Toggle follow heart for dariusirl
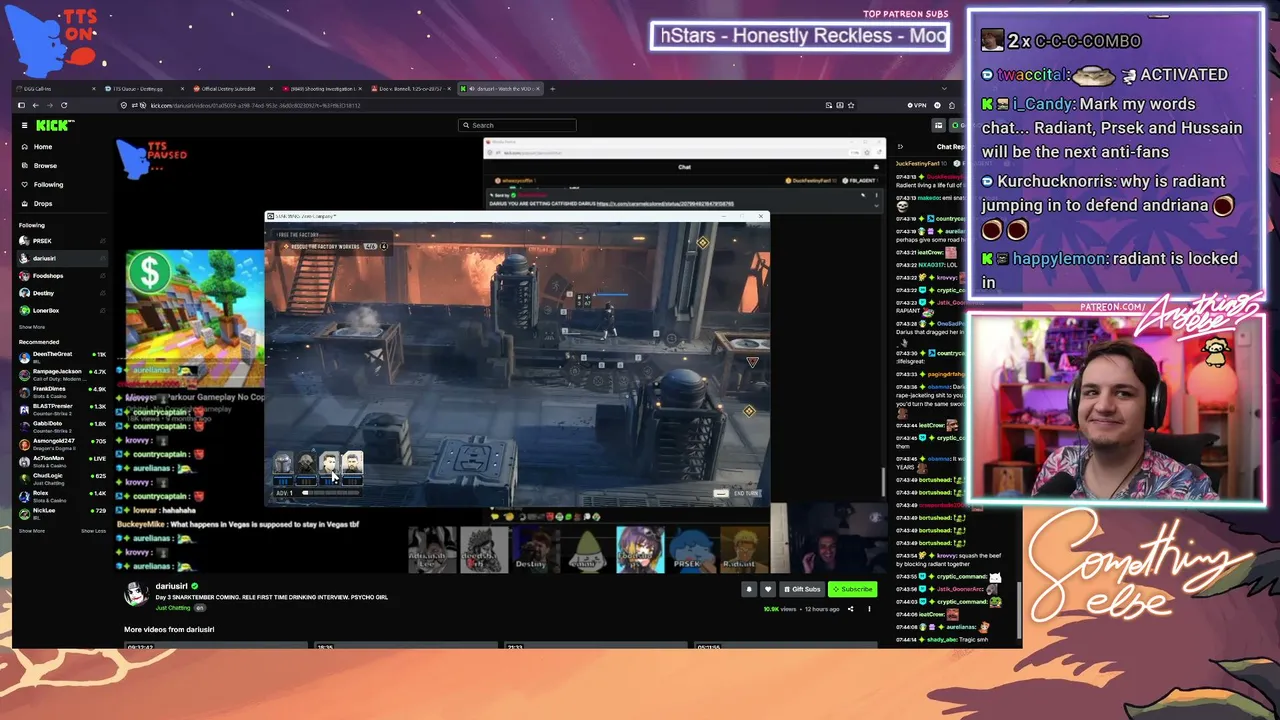This screenshot has width=1280, height=720. pos(767,589)
